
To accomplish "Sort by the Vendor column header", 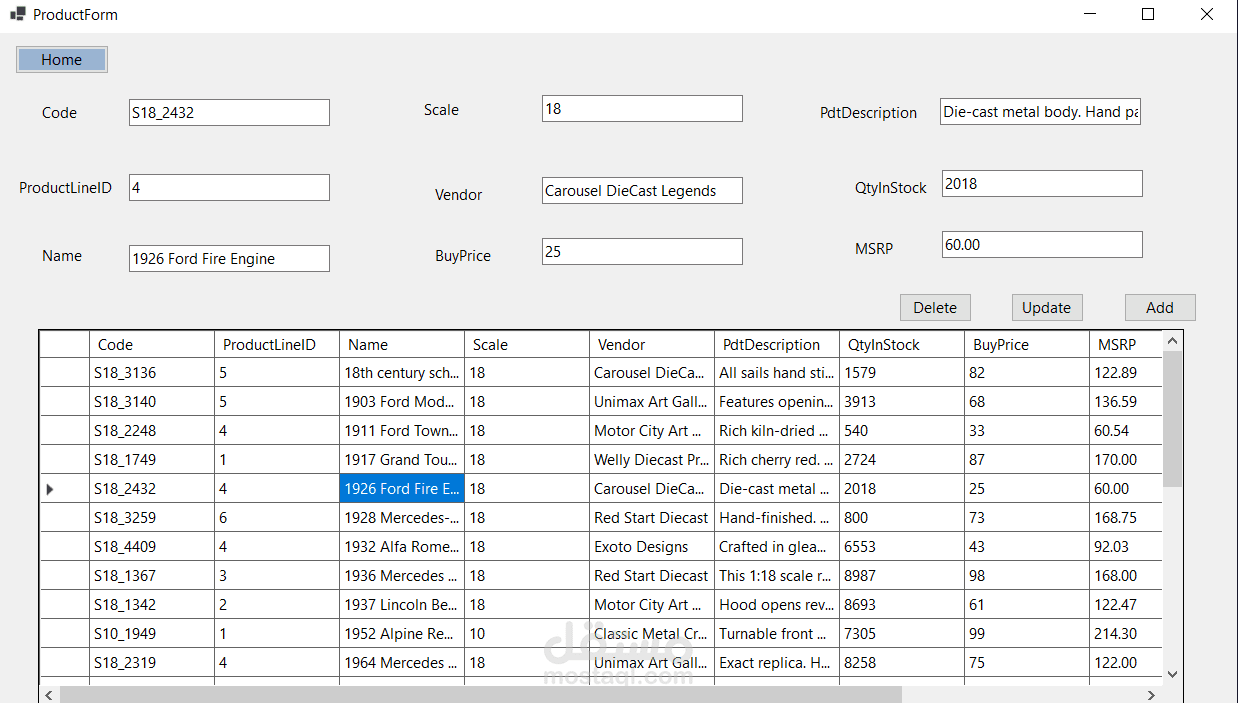I will (x=651, y=345).
